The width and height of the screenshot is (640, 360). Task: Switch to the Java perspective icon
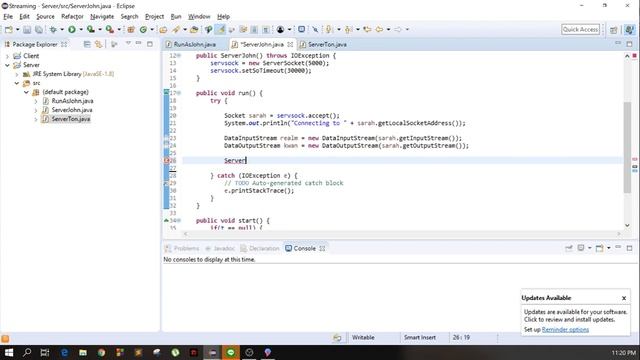pyautogui.click(x=629, y=29)
